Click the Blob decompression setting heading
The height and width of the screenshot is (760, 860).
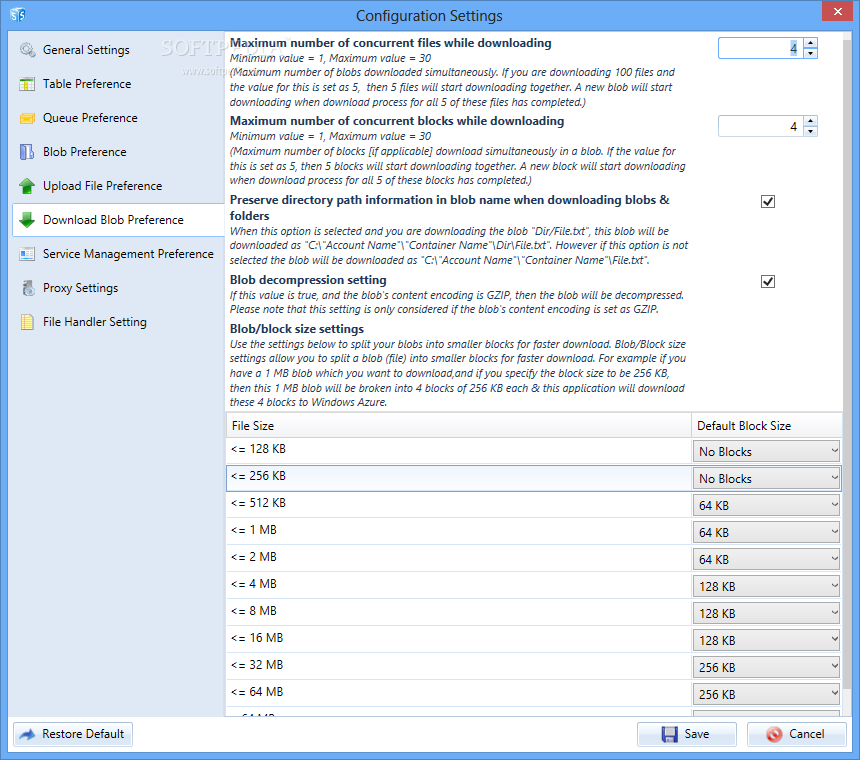[x=308, y=280]
